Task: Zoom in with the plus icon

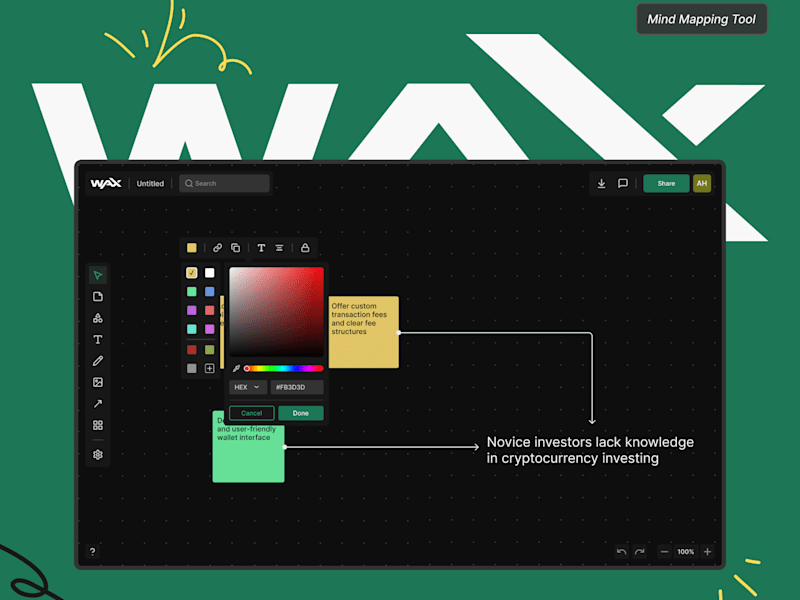Action: [708, 552]
